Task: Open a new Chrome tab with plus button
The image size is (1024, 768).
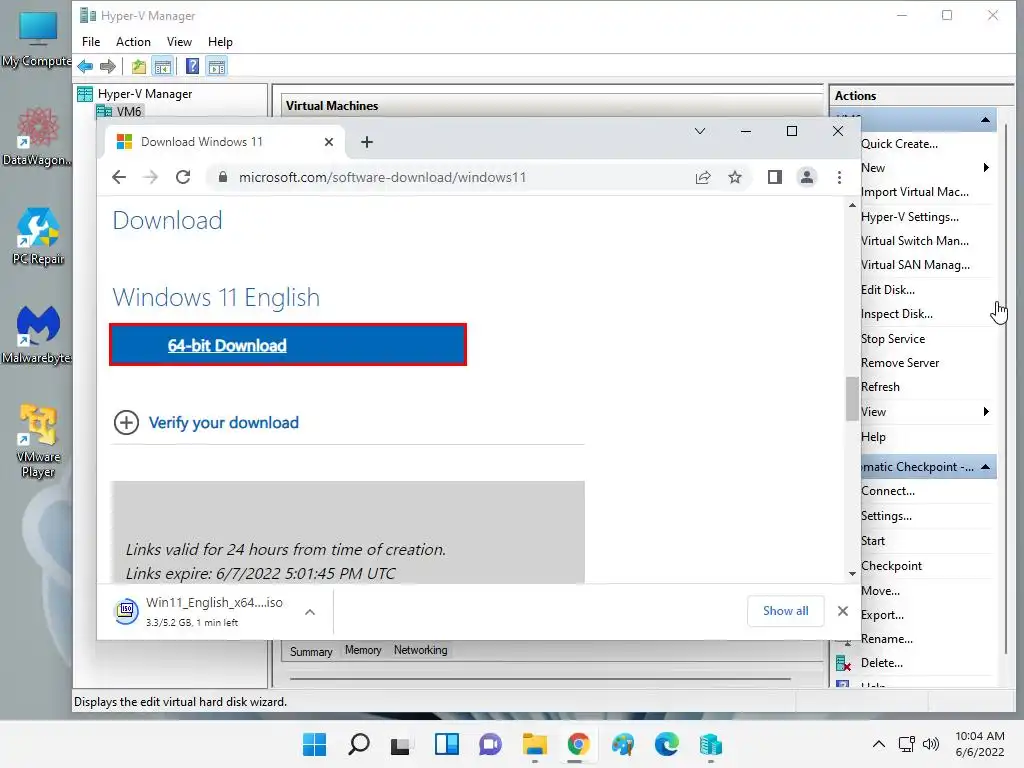Action: click(x=367, y=142)
